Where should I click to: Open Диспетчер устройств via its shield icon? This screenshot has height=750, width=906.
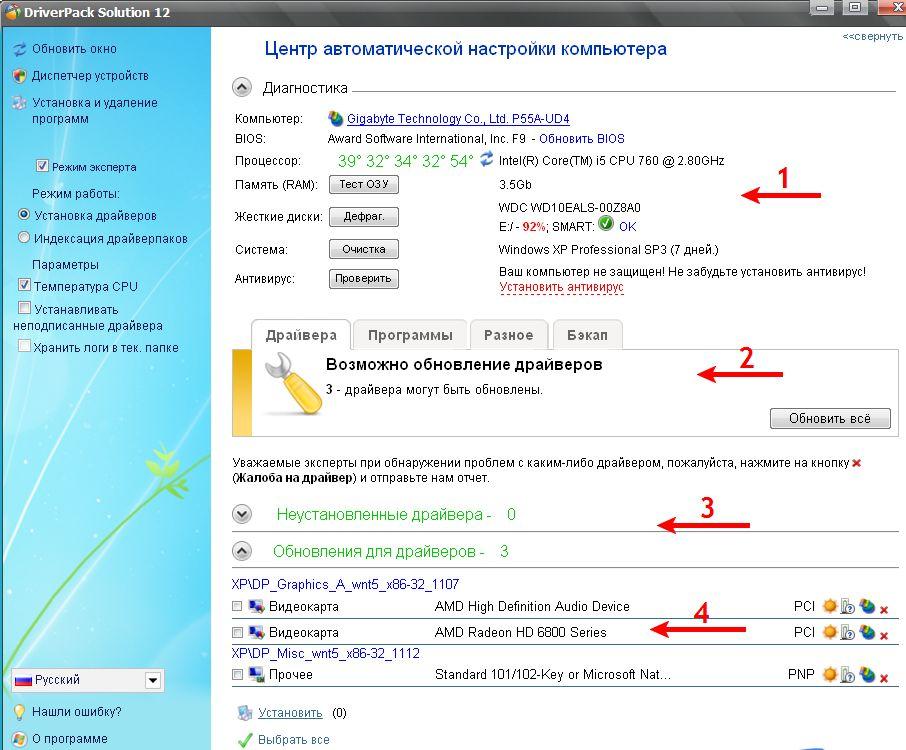point(20,76)
